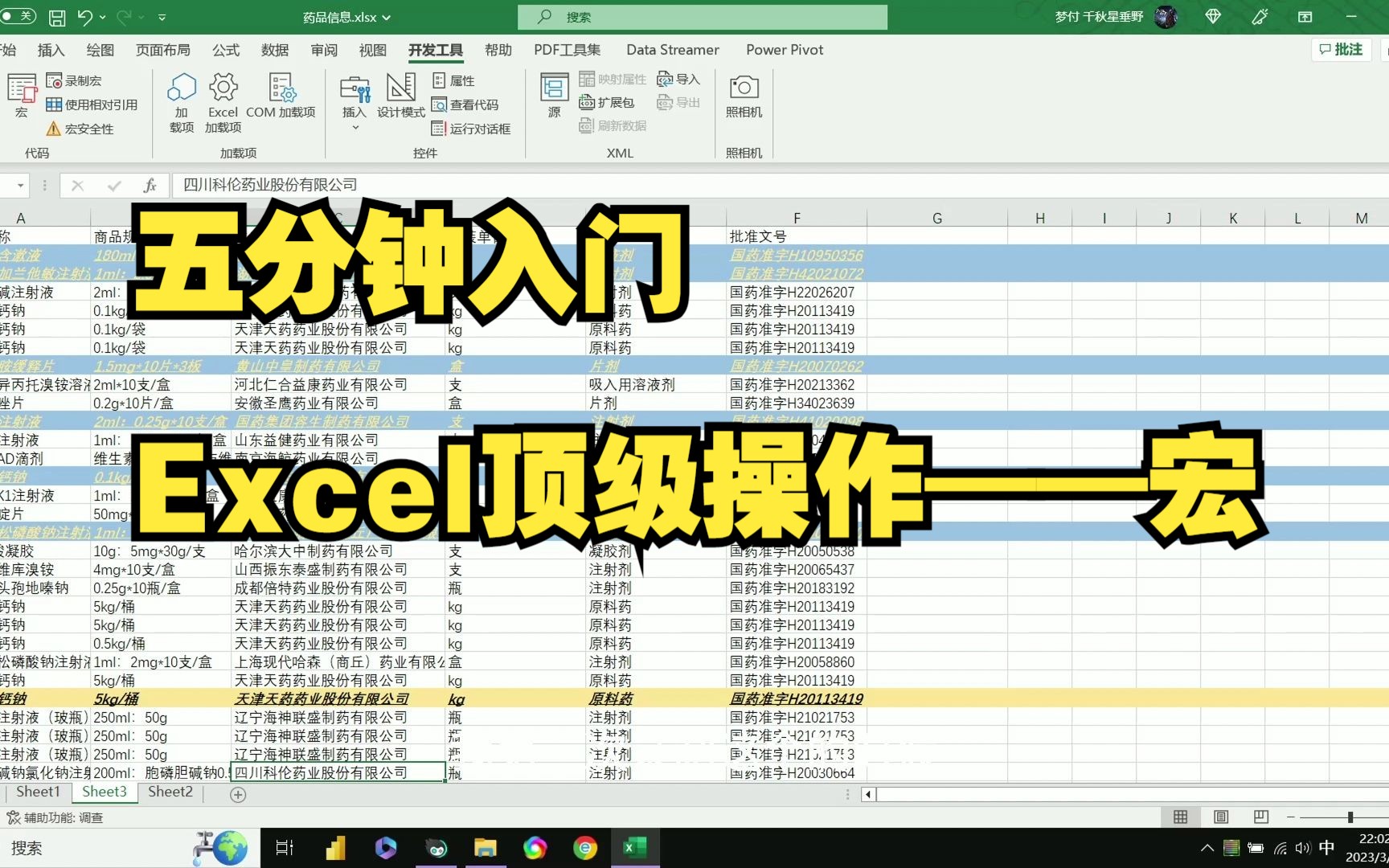Click the search box in title bar
The height and width of the screenshot is (868, 1389).
[x=703, y=17]
